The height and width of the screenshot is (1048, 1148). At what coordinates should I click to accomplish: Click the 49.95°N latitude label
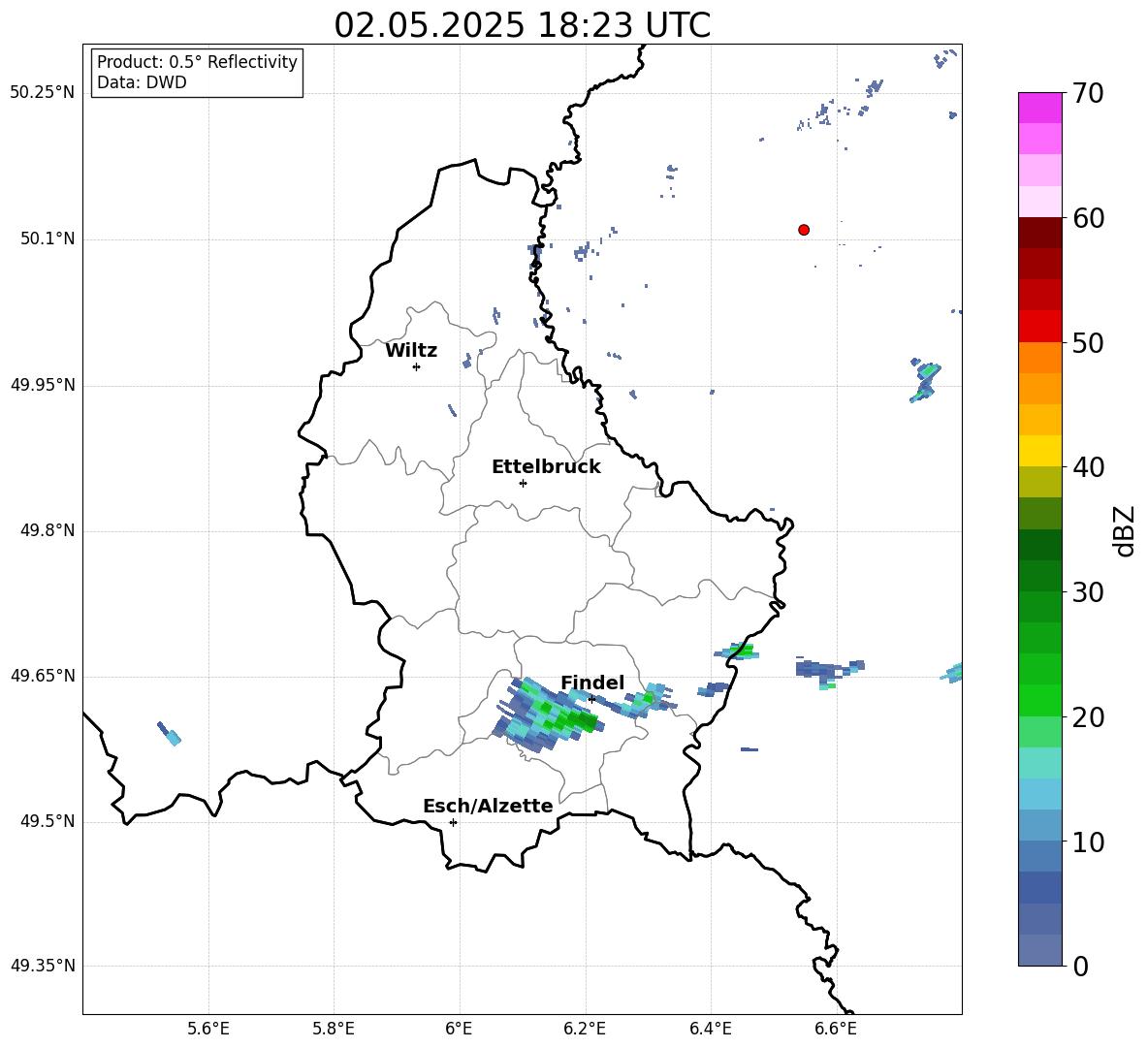click(x=43, y=385)
